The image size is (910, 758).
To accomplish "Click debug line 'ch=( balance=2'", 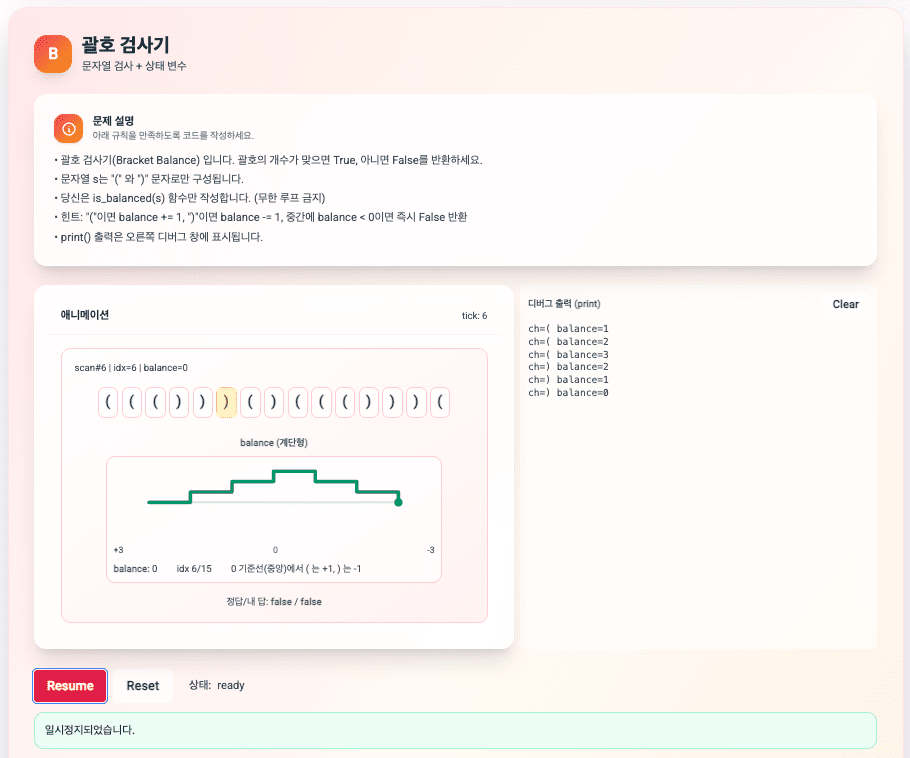I will (568, 341).
